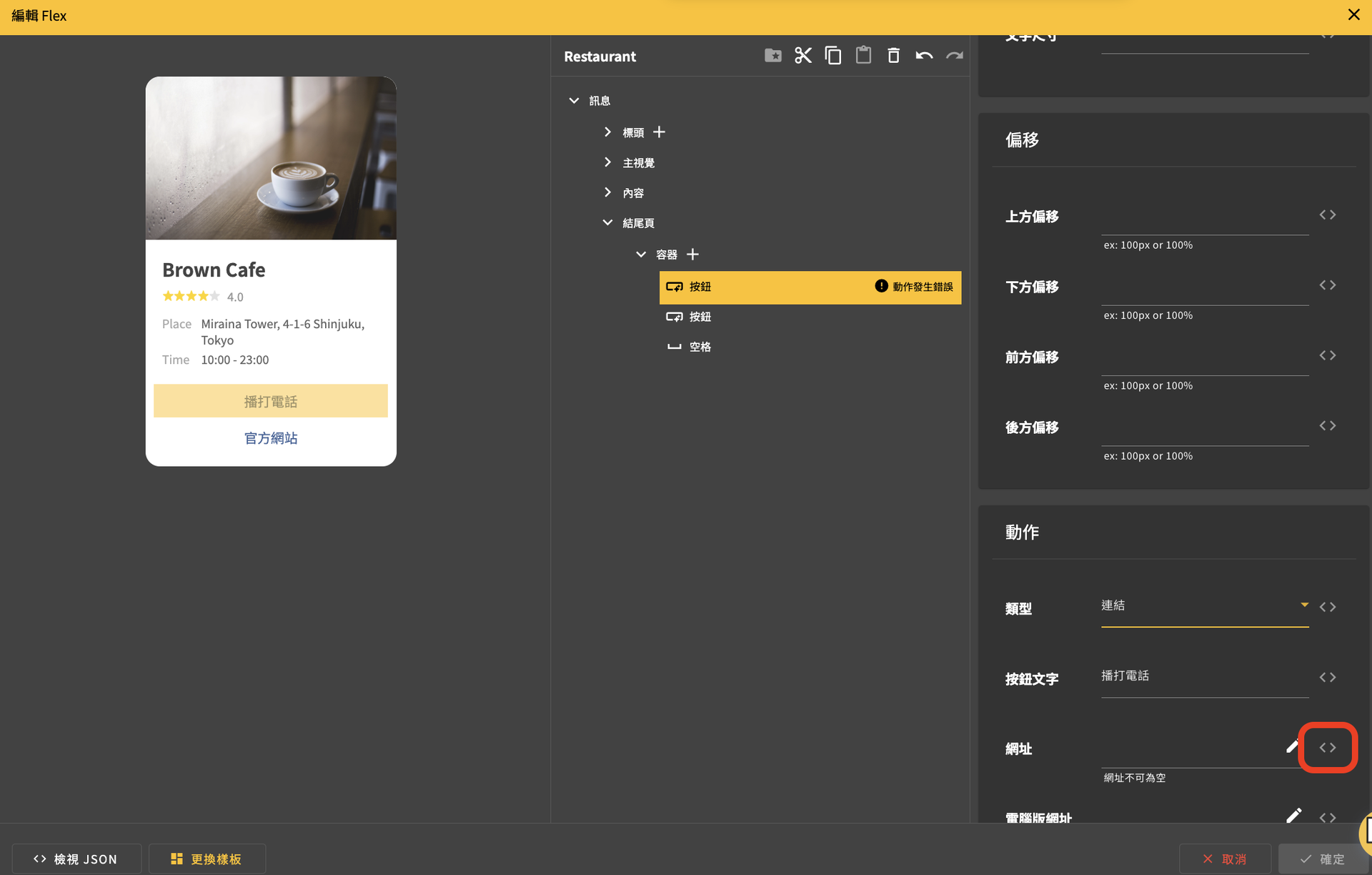Viewport: 1372px width, 875px height.
Task: Undo the last change
Action: 924,56
